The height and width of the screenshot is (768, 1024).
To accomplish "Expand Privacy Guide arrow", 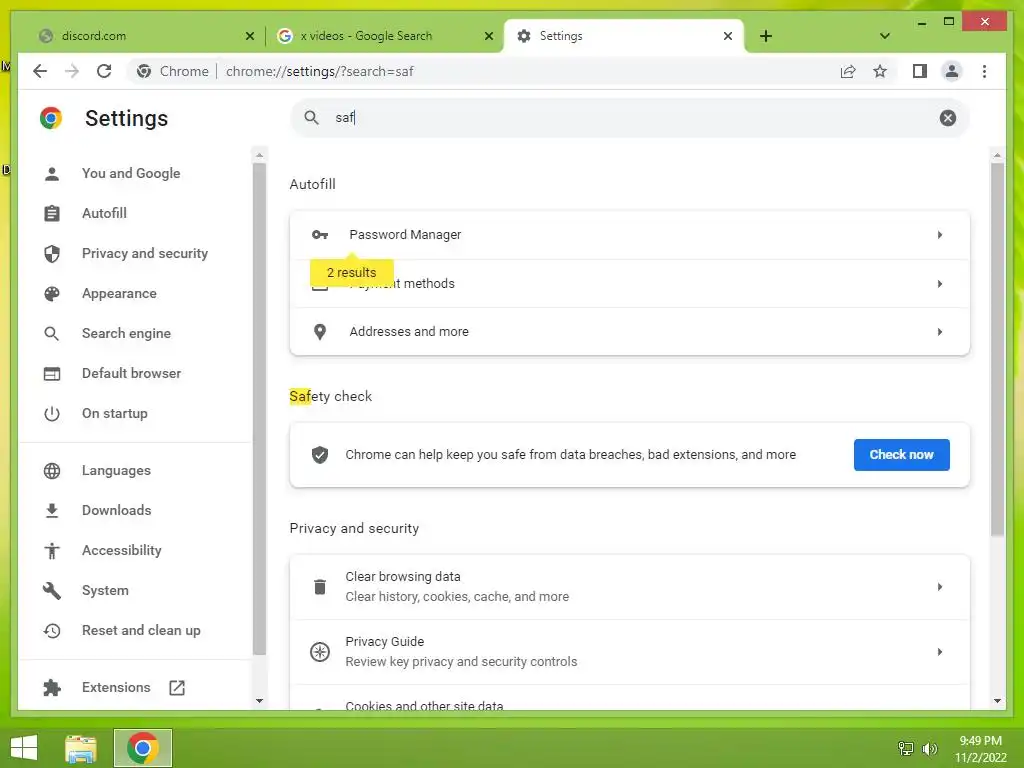I will (x=940, y=652).
